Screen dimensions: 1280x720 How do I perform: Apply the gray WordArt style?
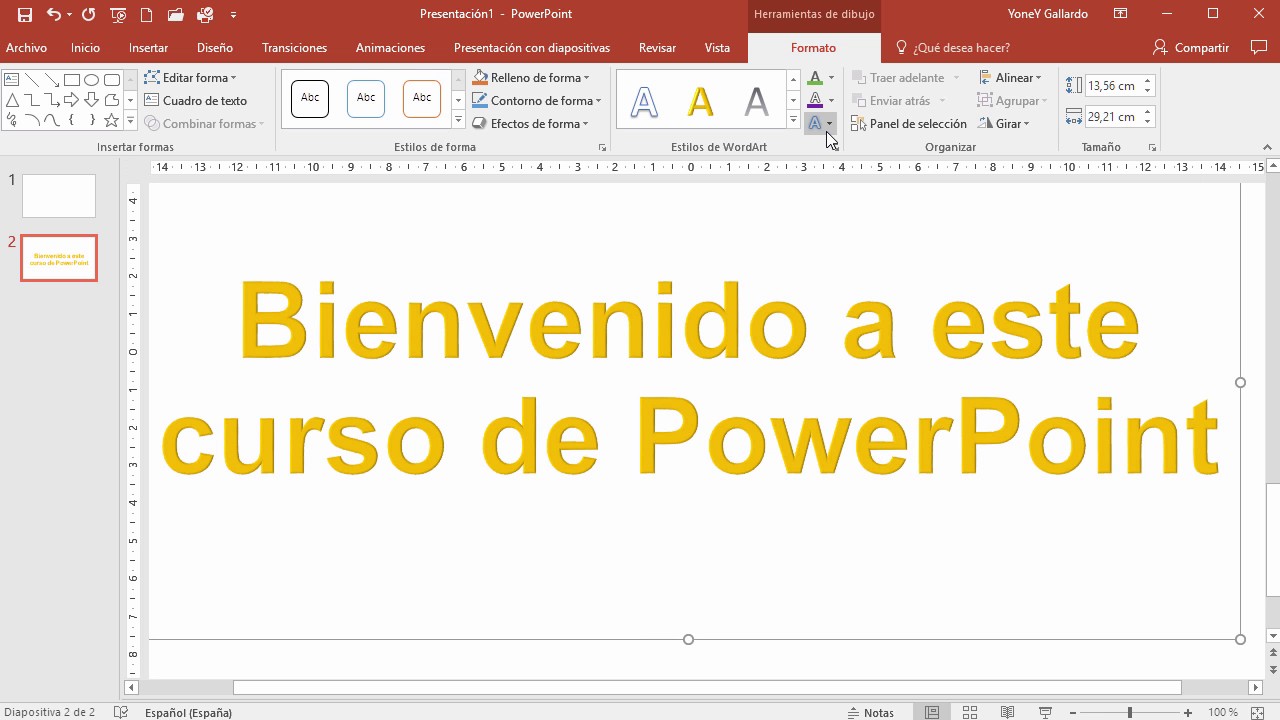757,101
